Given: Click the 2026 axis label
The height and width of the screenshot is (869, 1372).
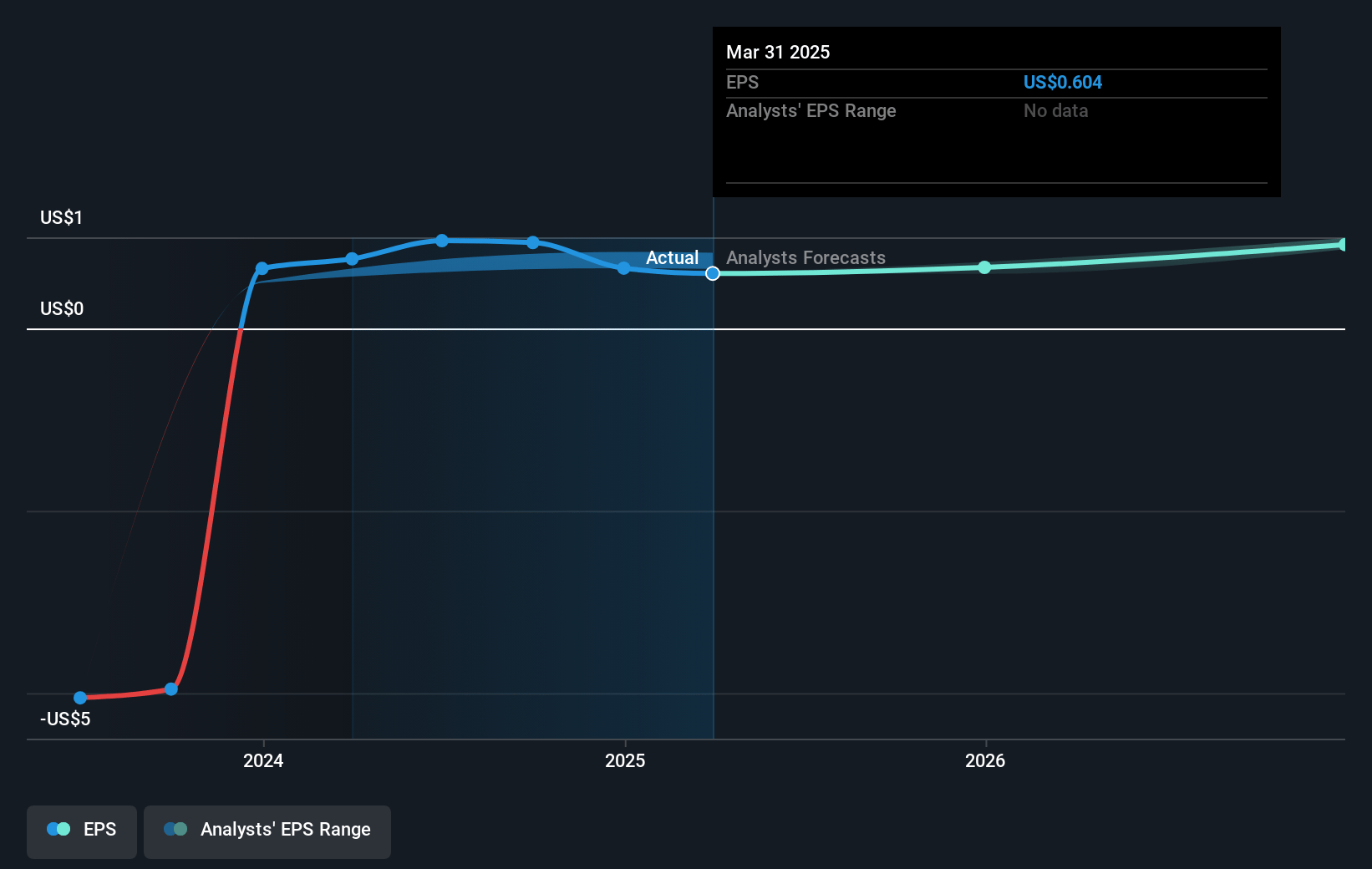Looking at the screenshot, I should pos(985,760).
